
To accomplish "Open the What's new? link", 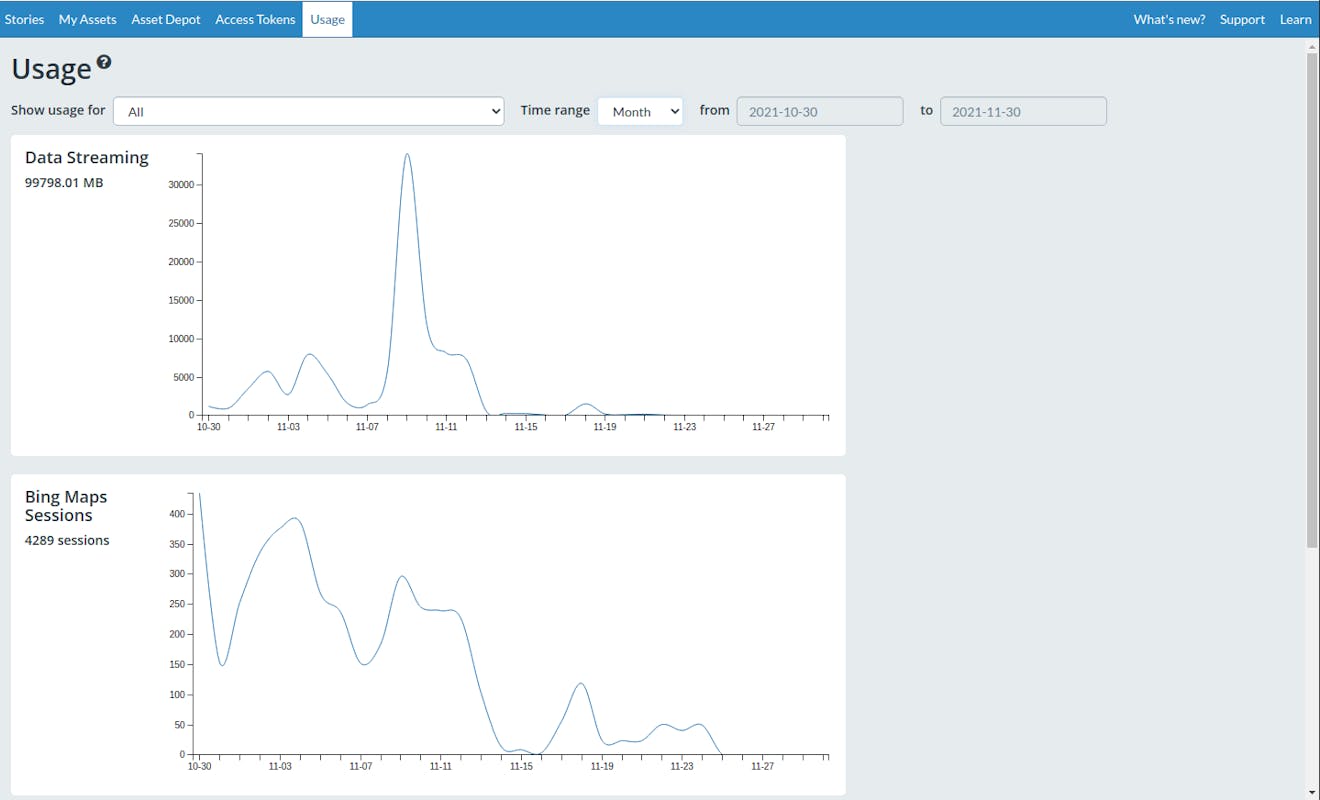I will click(x=1169, y=19).
